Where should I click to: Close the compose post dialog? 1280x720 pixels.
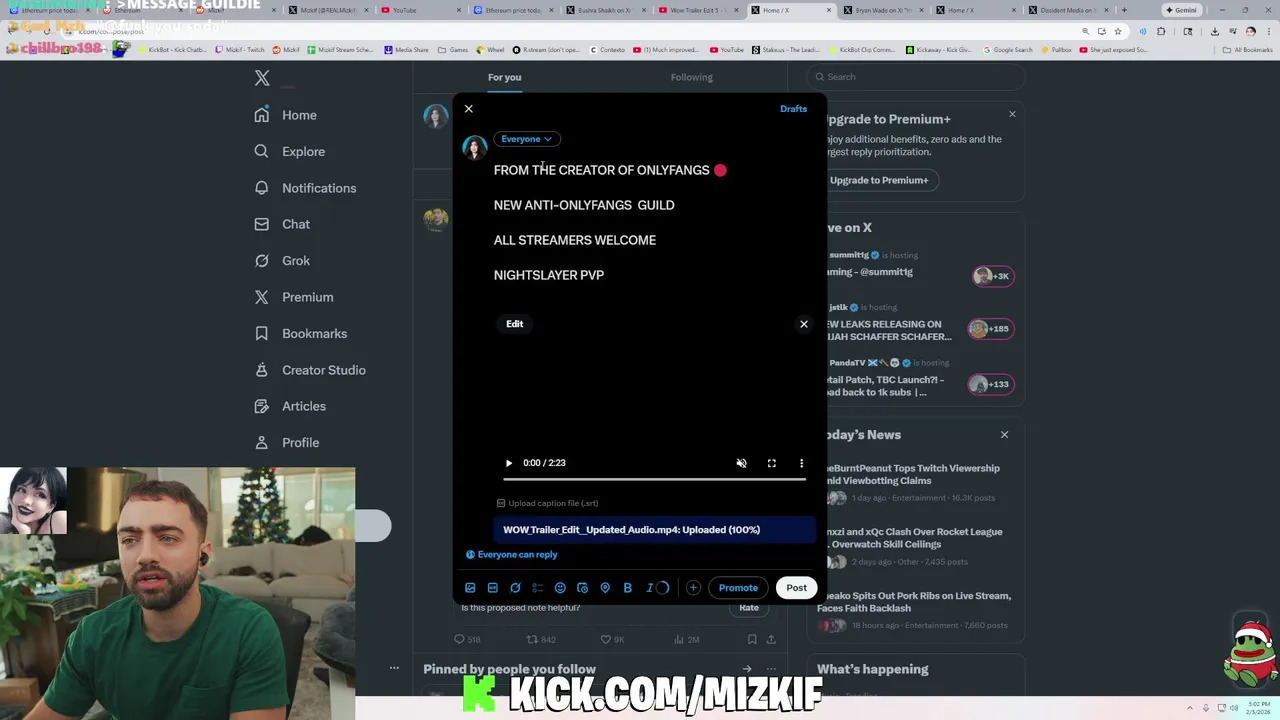point(468,109)
